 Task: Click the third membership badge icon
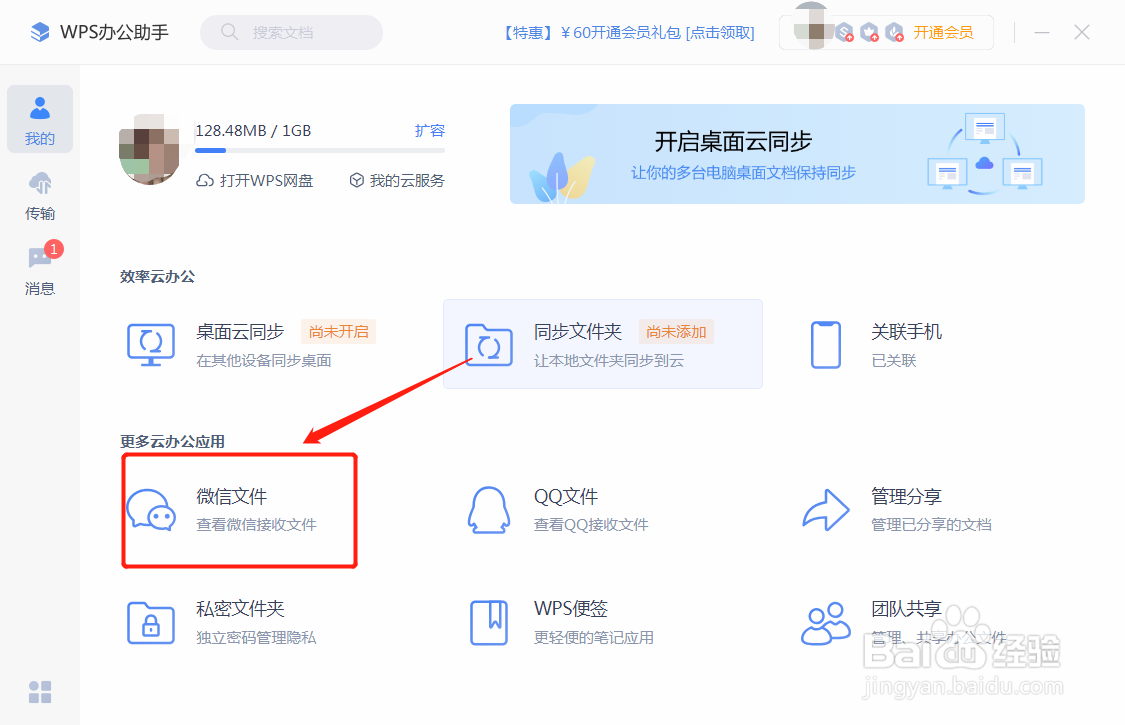pyautogui.click(x=894, y=32)
